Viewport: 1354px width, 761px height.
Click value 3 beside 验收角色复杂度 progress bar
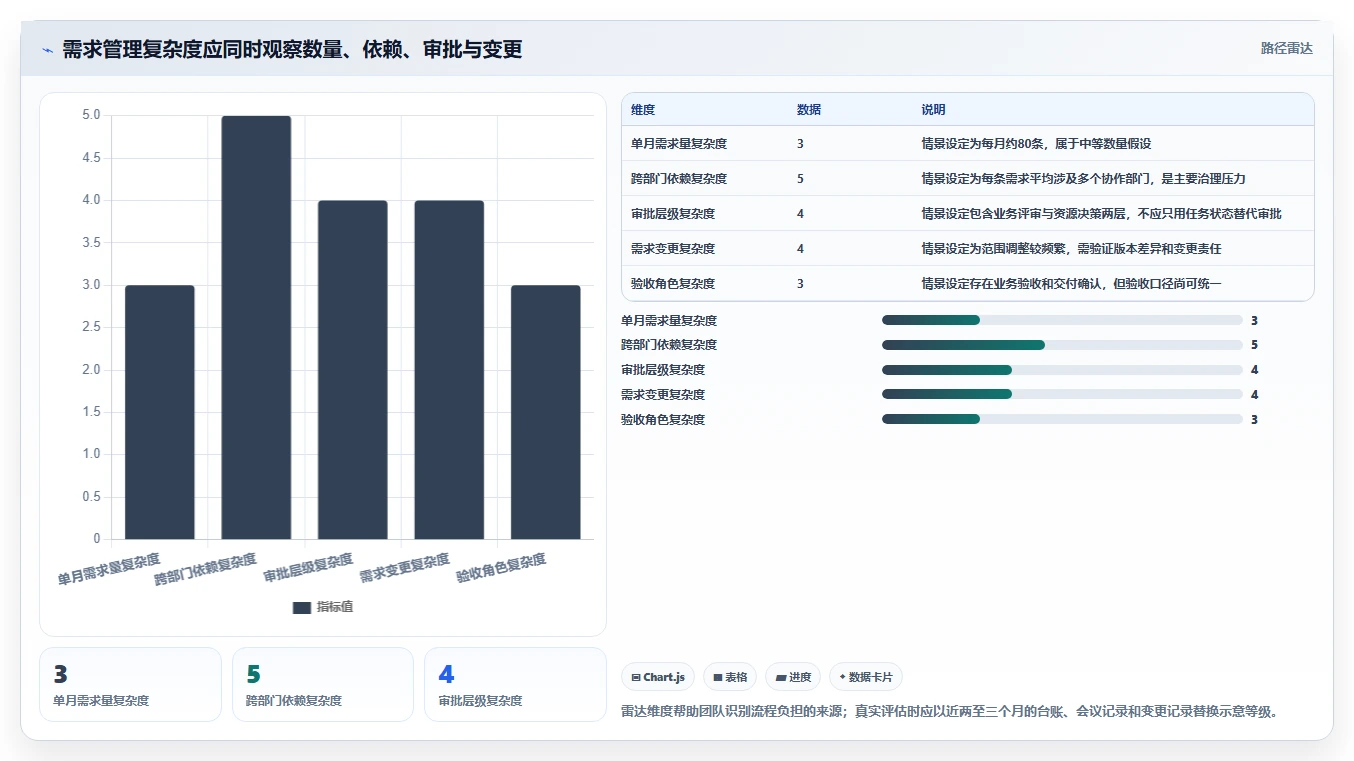(x=1254, y=419)
